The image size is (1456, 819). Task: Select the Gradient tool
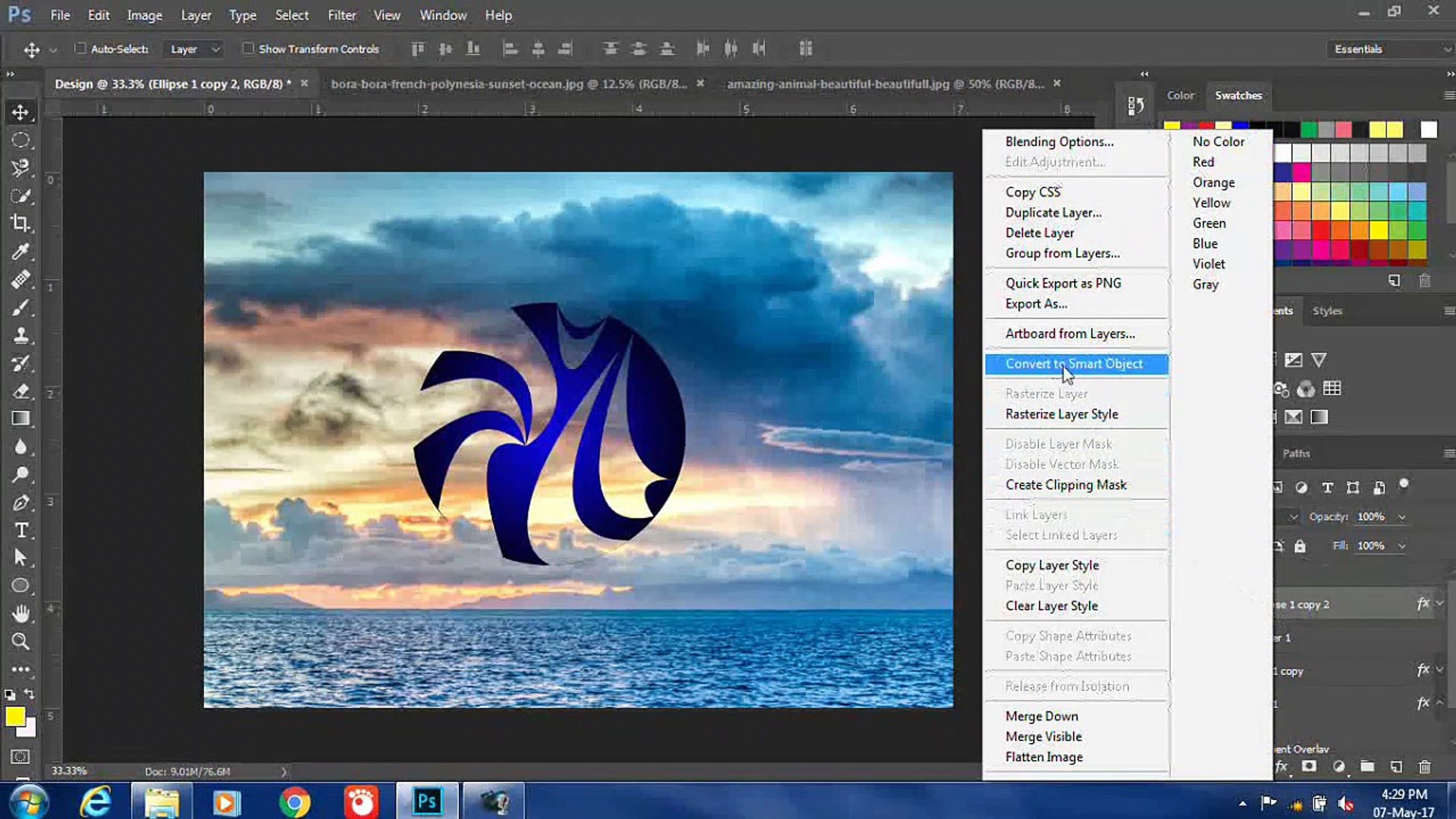(x=20, y=418)
